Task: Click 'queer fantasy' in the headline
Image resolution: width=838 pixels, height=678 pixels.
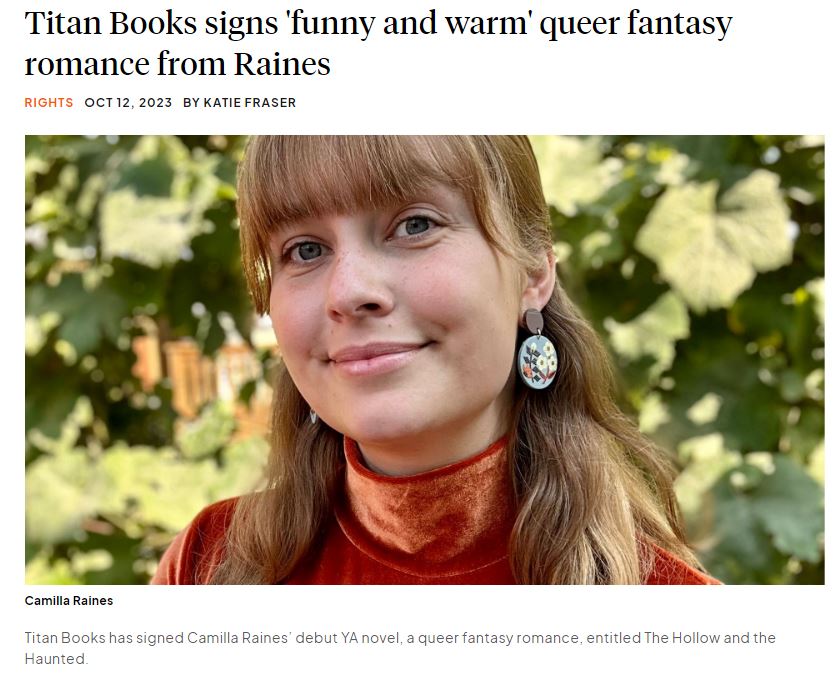Action: pyautogui.click(x=635, y=24)
